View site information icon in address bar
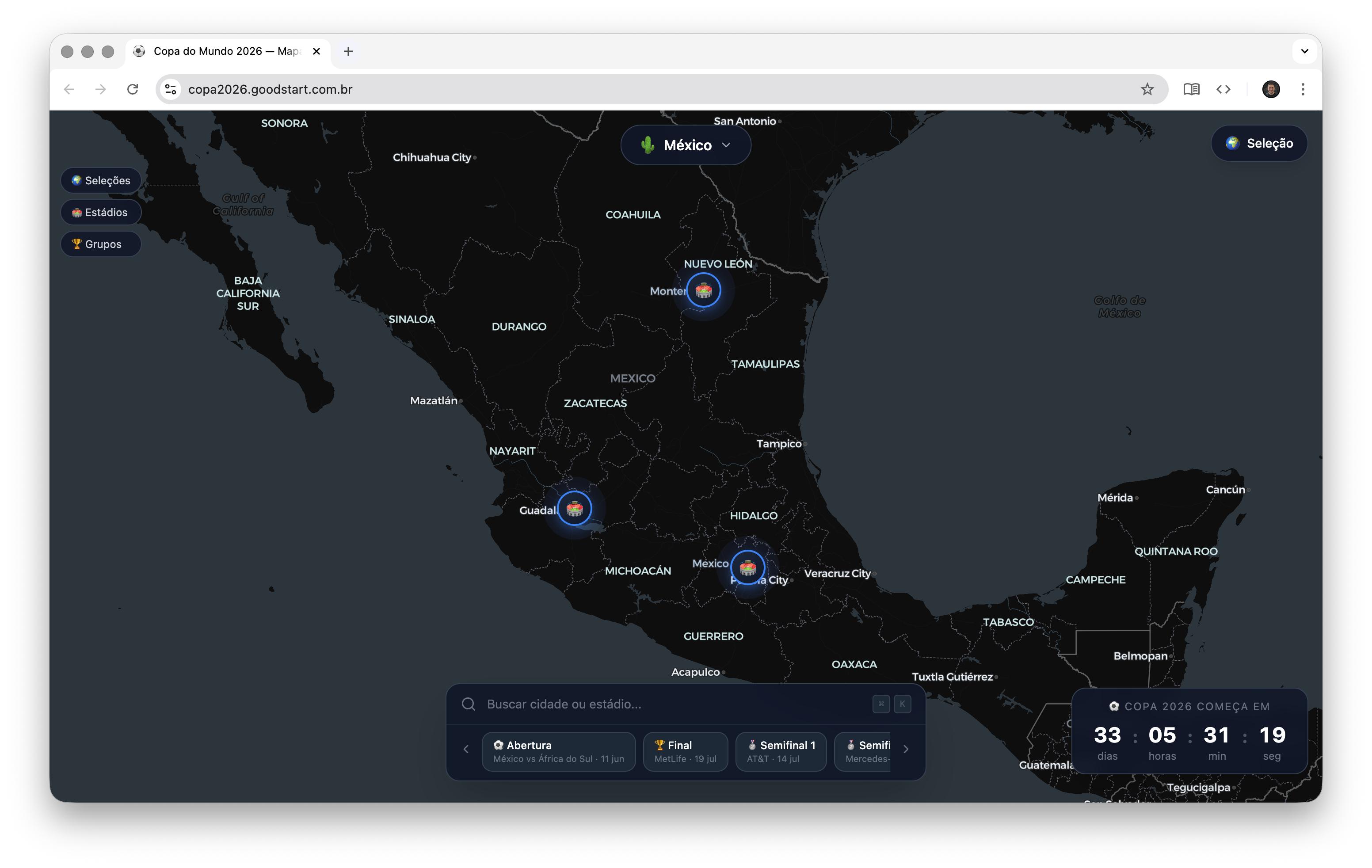The height and width of the screenshot is (868, 1372). click(170, 89)
